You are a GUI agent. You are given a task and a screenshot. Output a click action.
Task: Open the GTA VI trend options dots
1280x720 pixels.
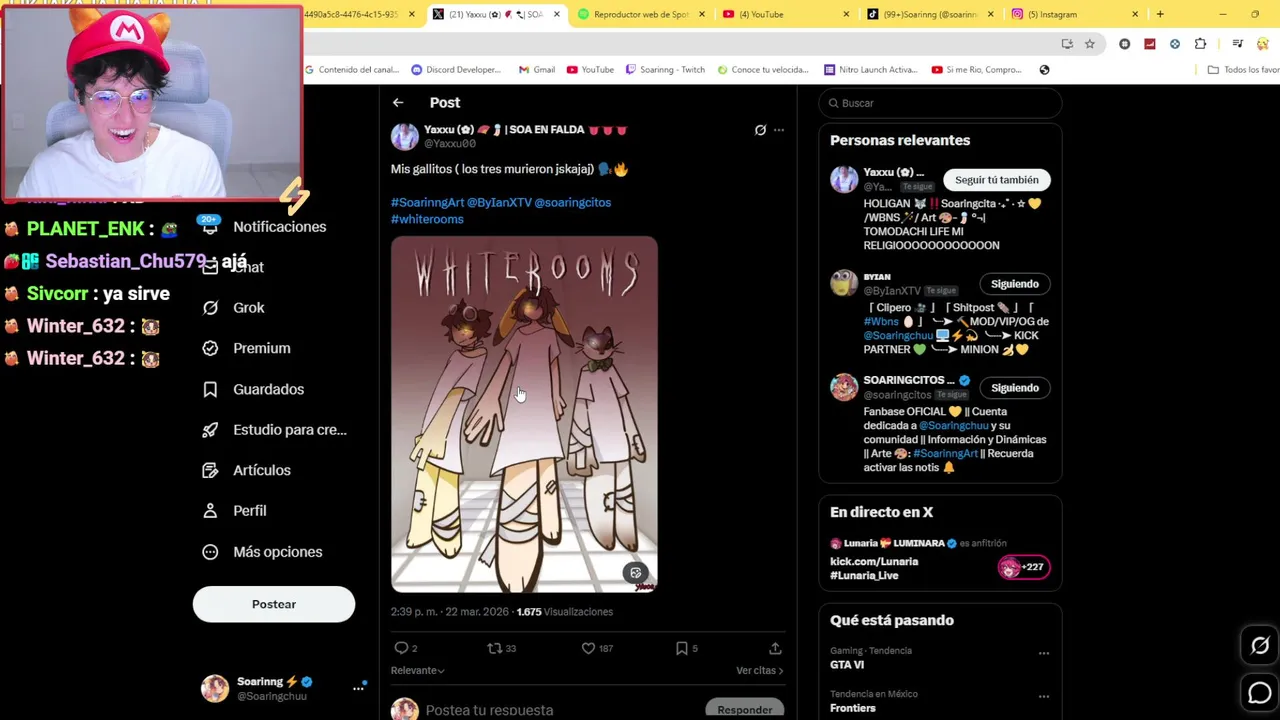click(x=1044, y=653)
